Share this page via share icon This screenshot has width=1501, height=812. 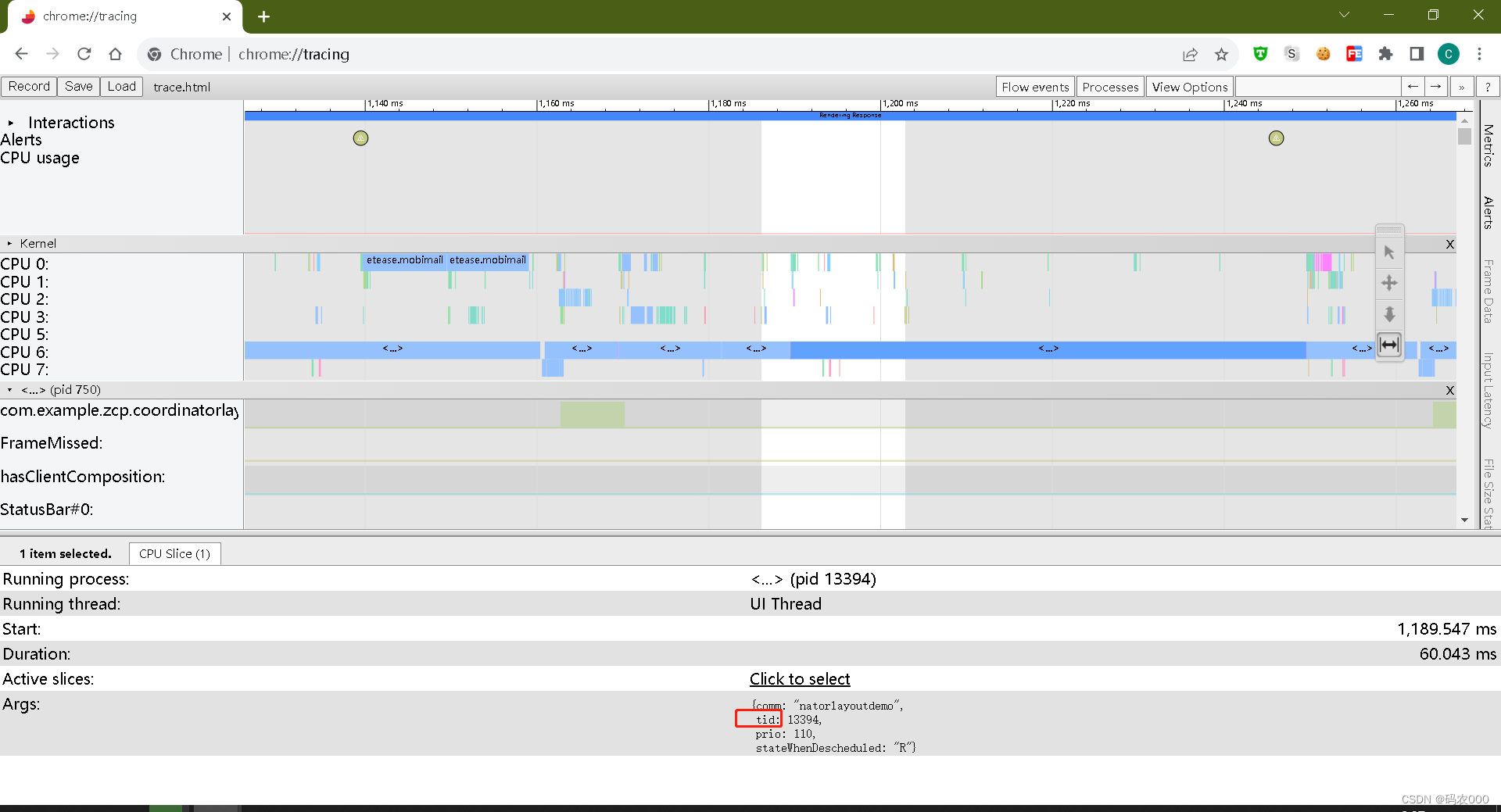coord(1190,54)
